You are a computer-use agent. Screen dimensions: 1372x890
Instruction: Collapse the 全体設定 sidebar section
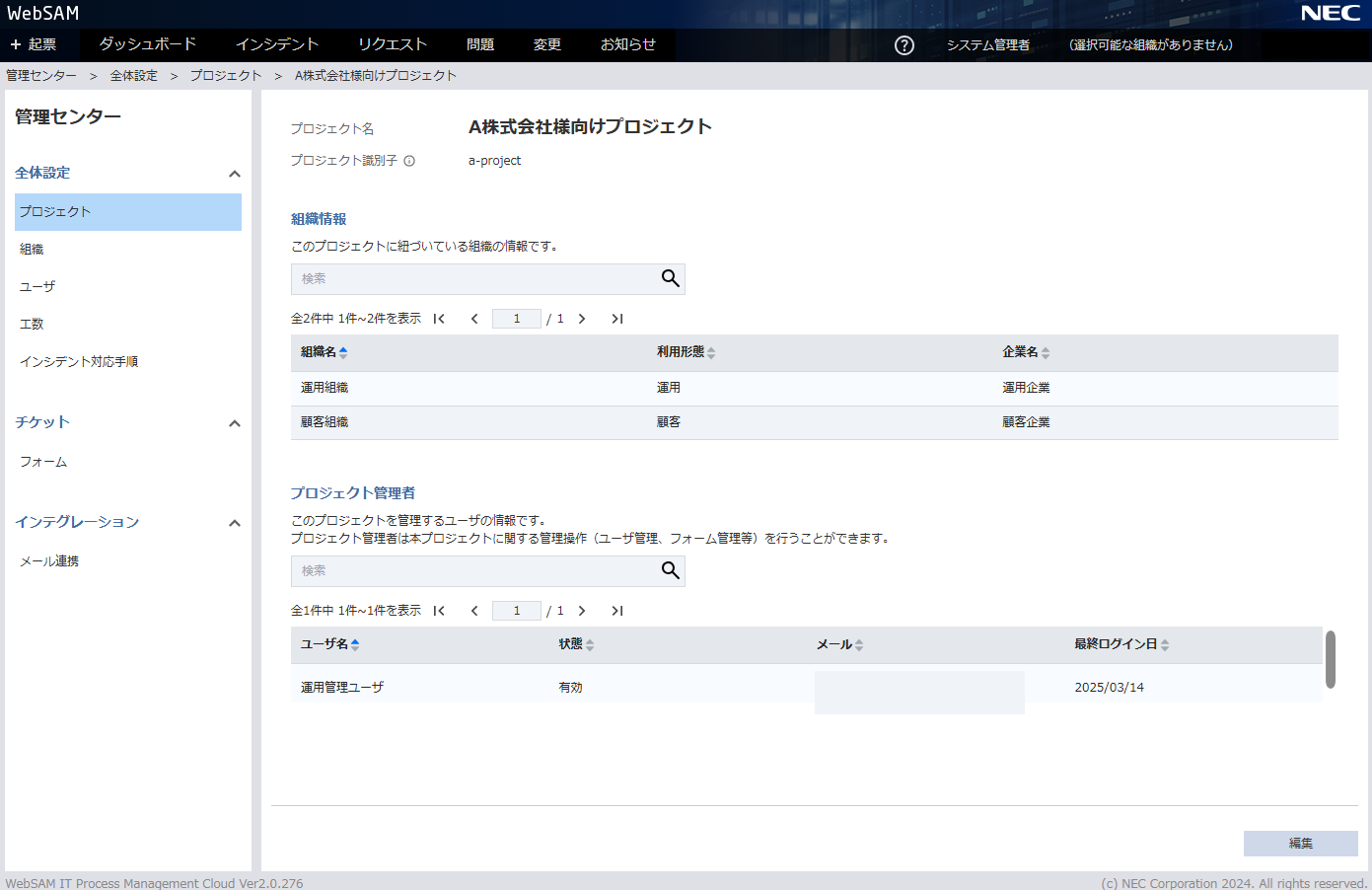(234, 174)
